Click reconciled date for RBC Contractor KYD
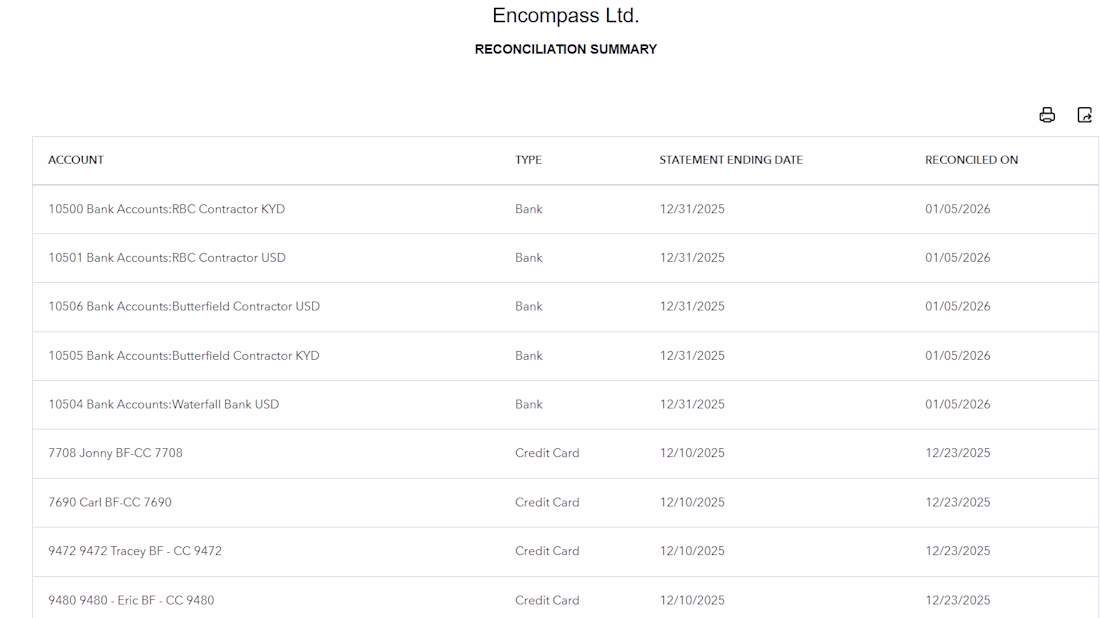The image size is (1100, 618). (x=957, y=209)
